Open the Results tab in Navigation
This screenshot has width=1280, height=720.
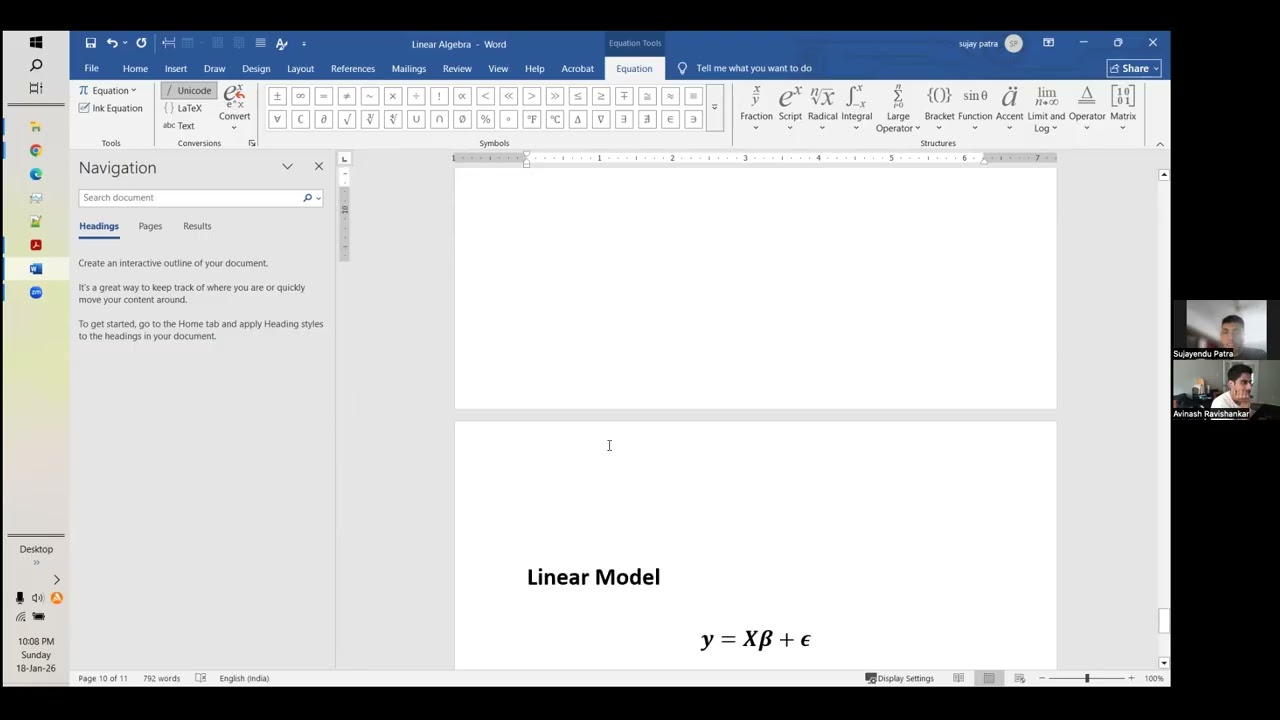pyautogui.click(x=197, y=226)
